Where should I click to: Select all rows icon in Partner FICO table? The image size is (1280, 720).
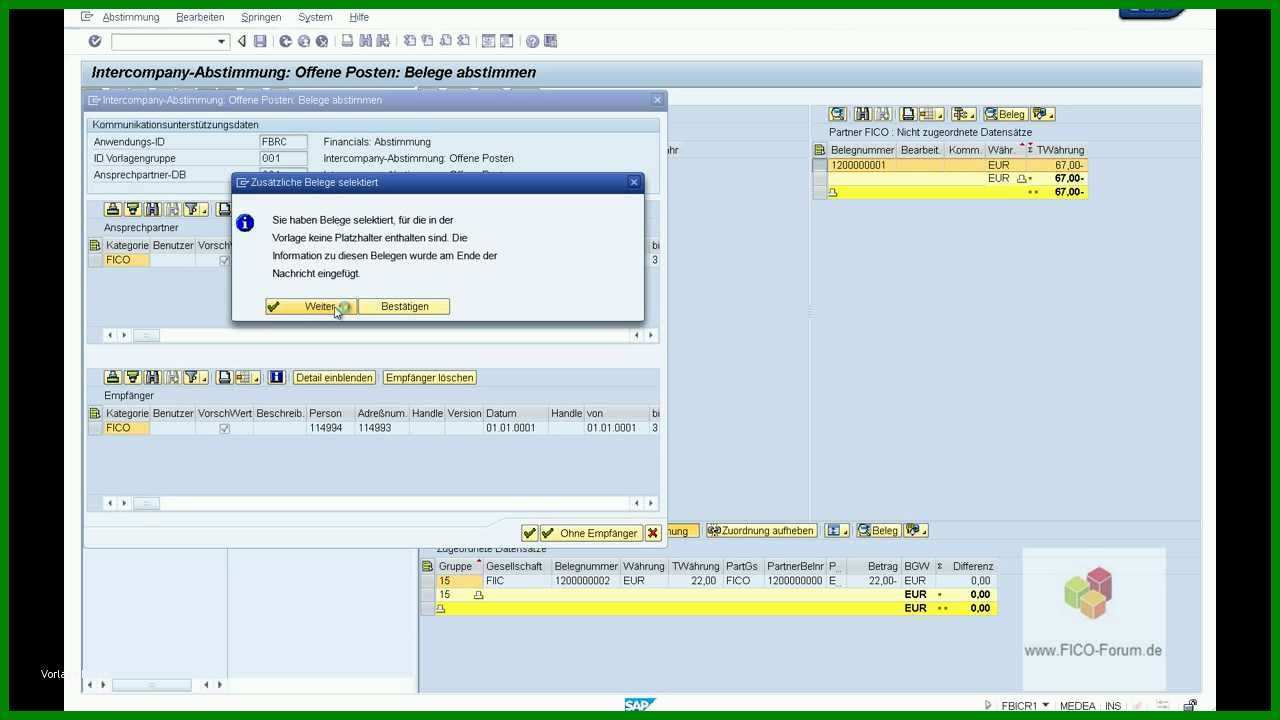[820, 150]
